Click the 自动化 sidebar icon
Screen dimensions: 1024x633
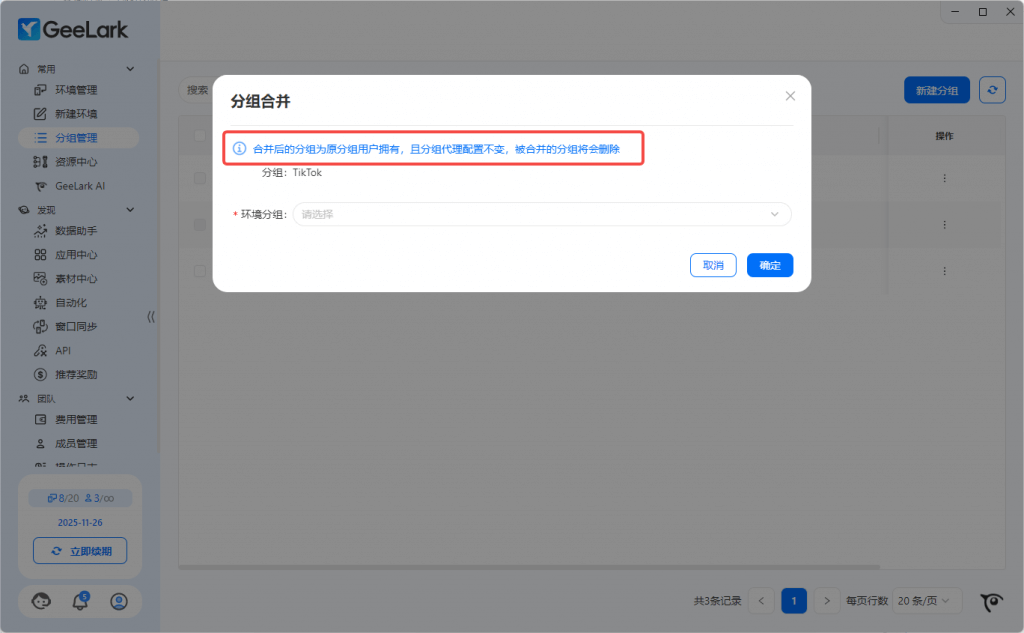pos(41,303)
